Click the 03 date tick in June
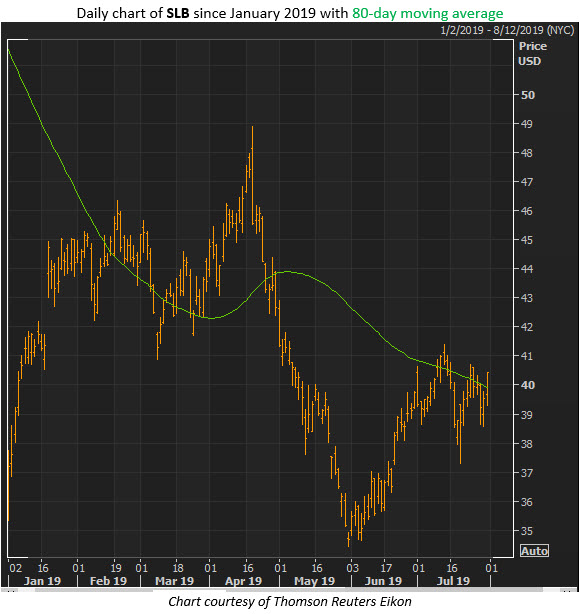The height and width of the screenshot is (614, 579). pos(352,568)
